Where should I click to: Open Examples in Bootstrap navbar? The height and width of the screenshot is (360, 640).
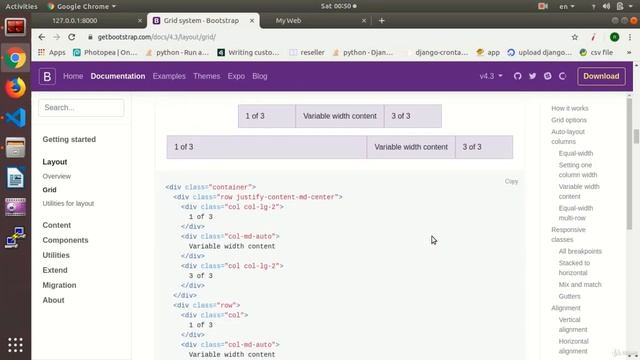tap(169, 76)
